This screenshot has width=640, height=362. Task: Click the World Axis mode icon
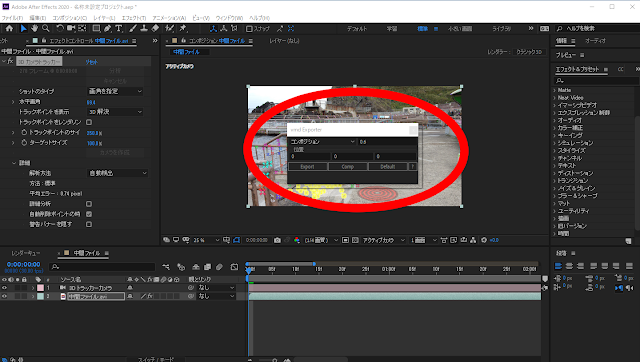point(224,29)
